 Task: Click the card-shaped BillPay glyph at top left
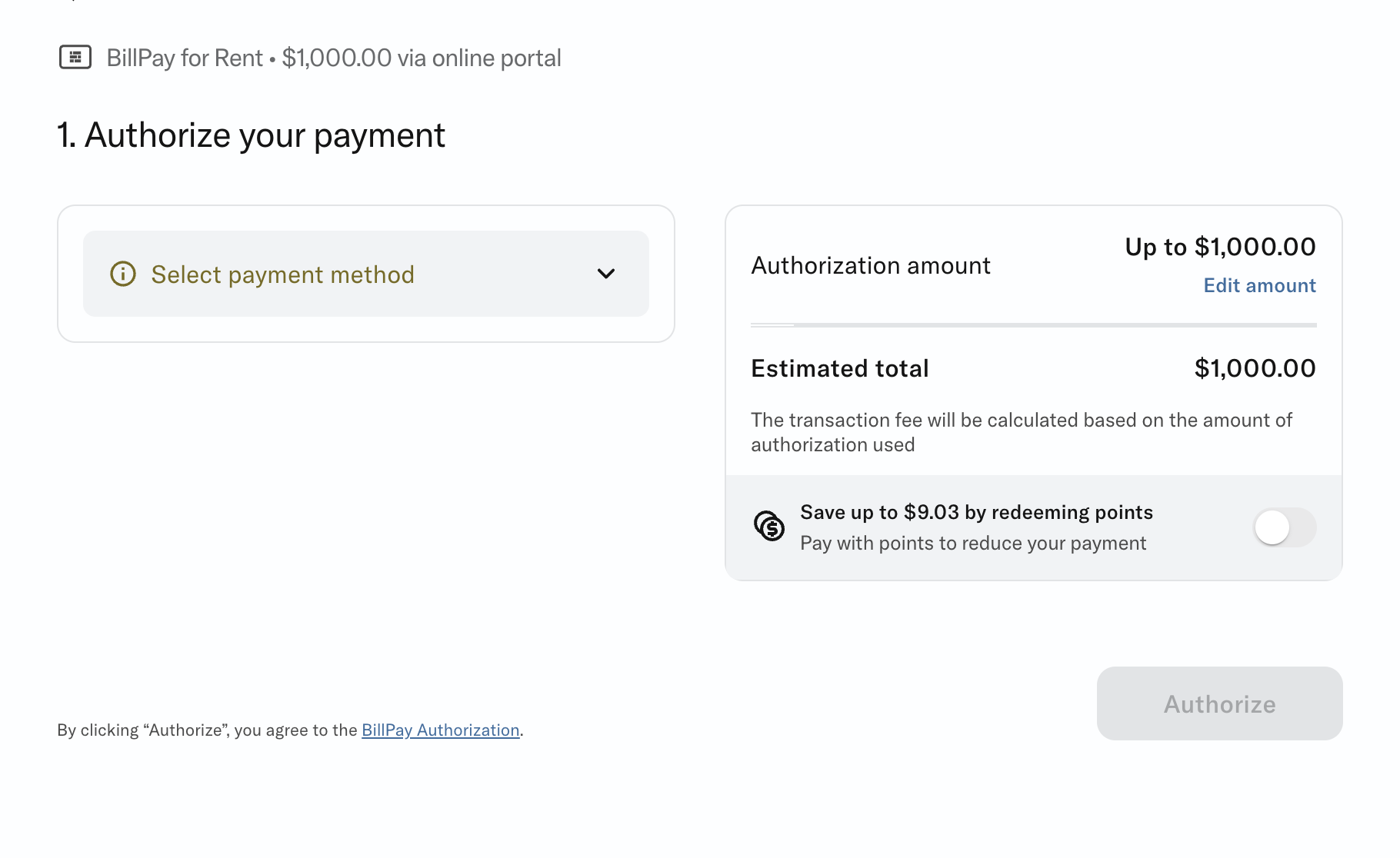coord(75,57)
